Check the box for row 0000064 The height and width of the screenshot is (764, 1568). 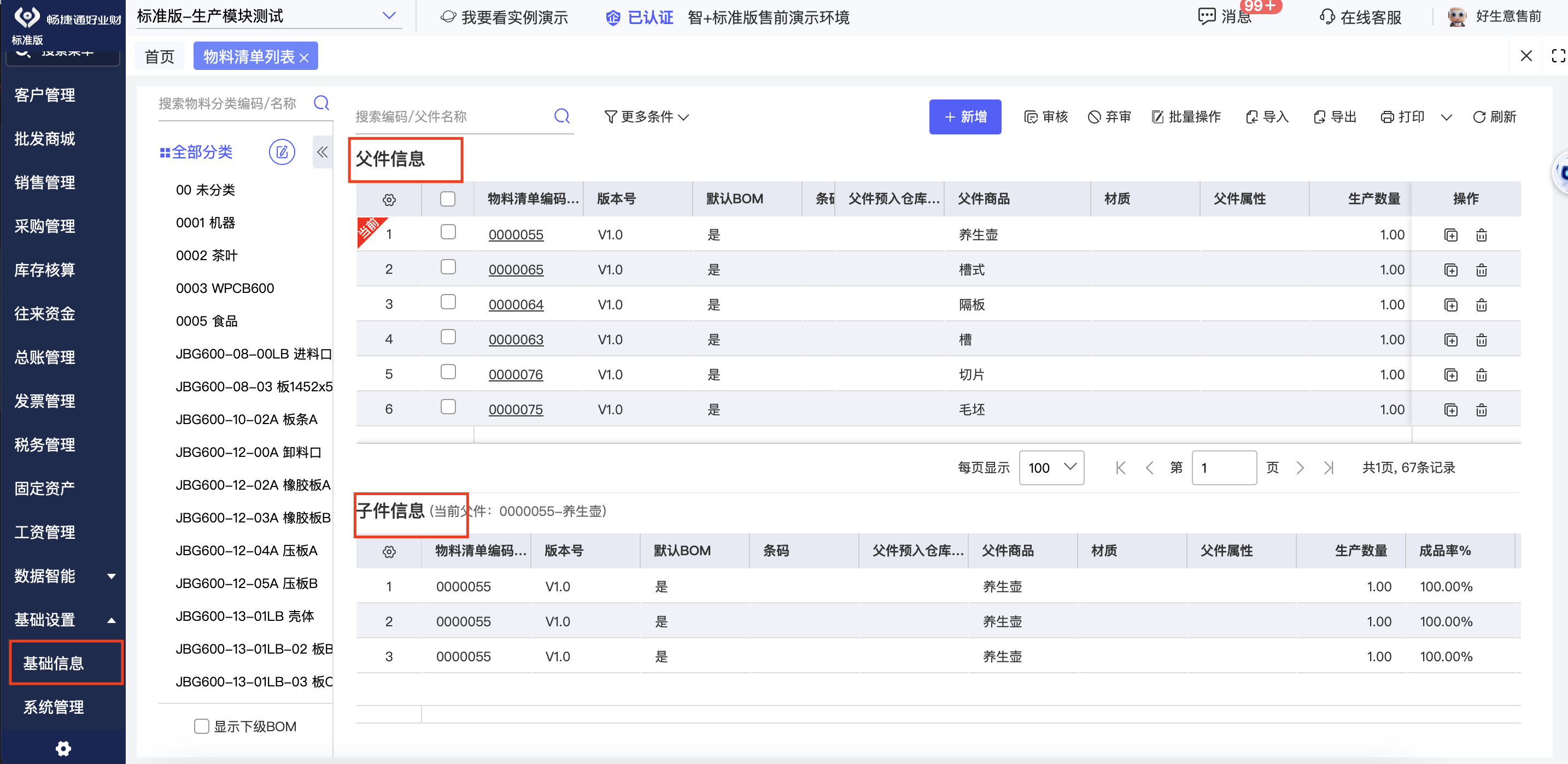448,302
